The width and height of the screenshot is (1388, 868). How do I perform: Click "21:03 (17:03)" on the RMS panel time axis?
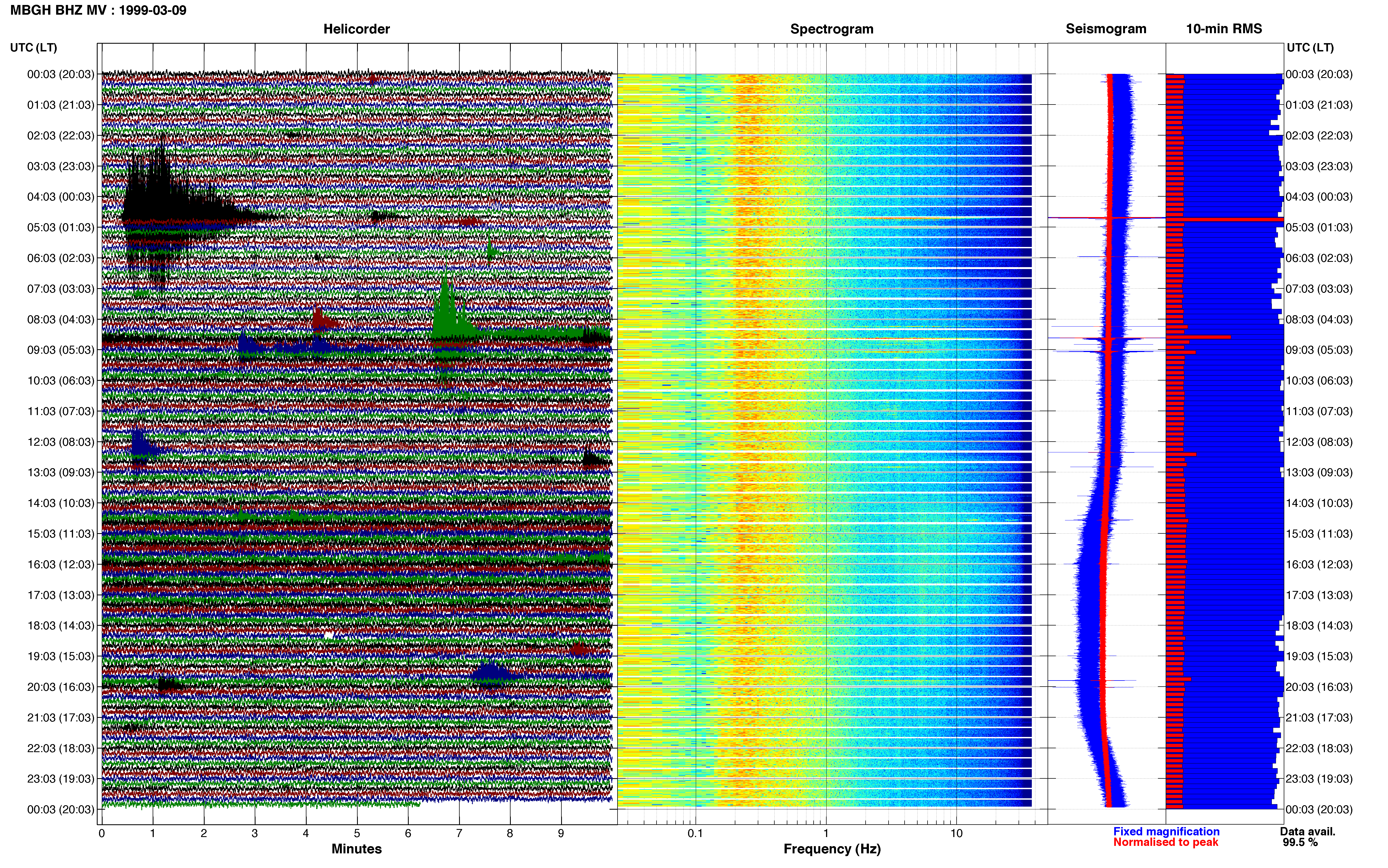[x=1319, y=718]
